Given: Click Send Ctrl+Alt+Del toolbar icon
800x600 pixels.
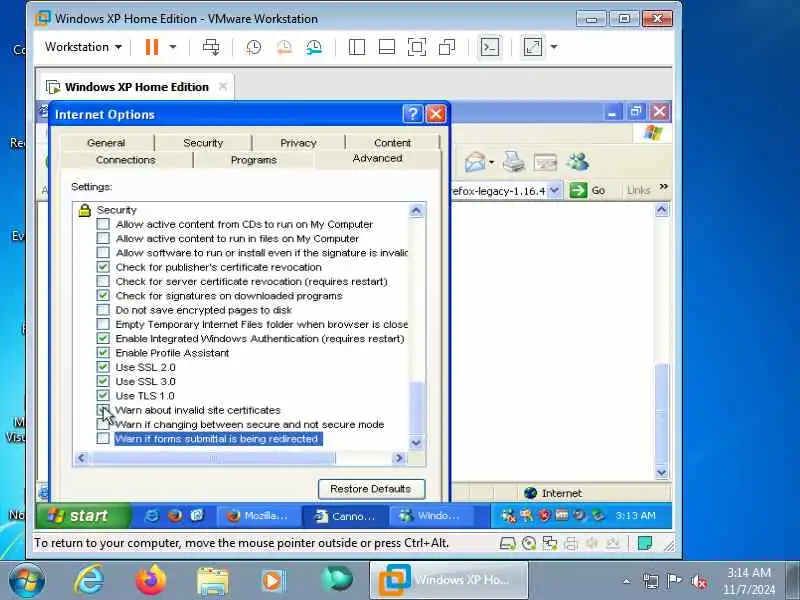Looking at the screenshot, I should 211,47.
